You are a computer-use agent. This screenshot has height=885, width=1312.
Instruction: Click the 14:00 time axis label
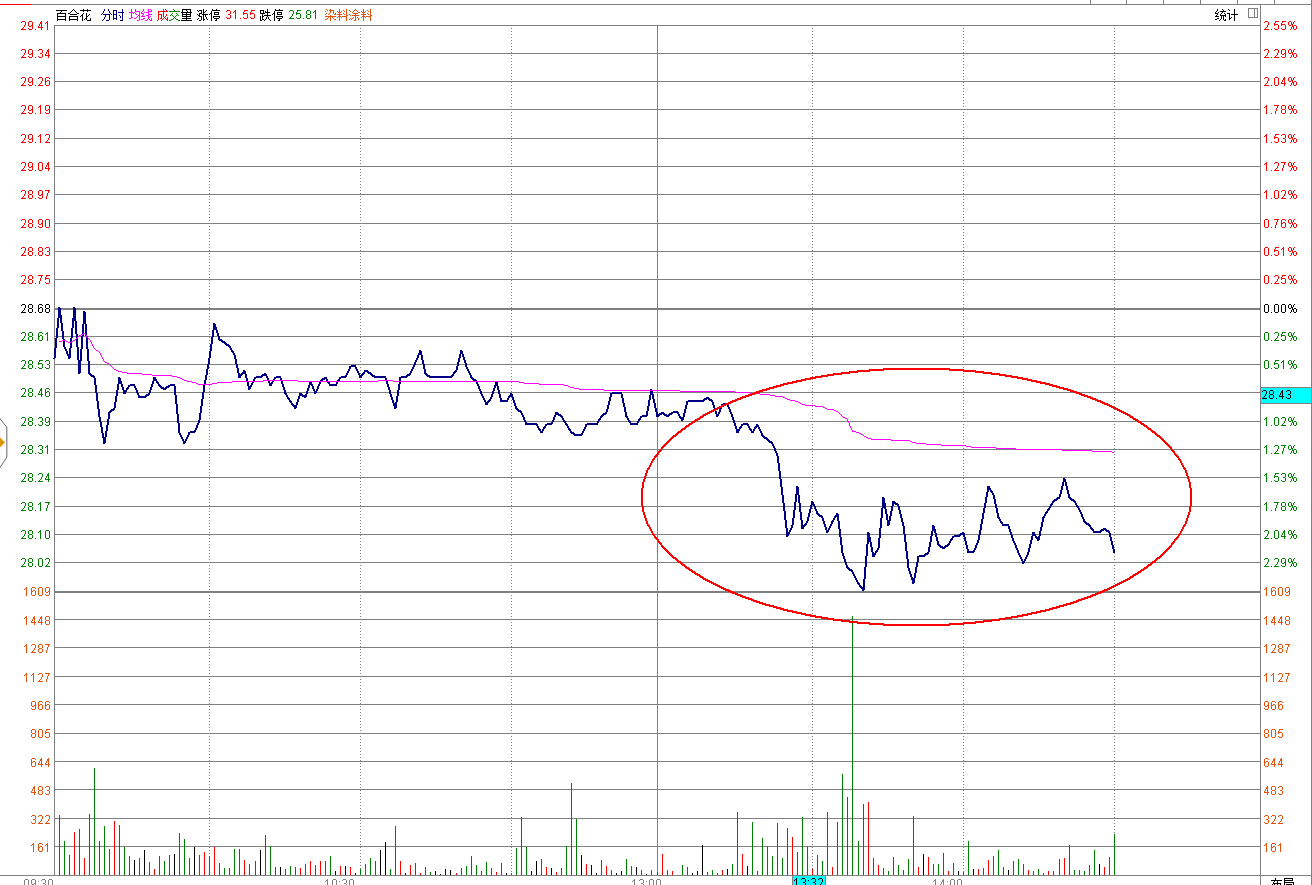coord(947,880)
